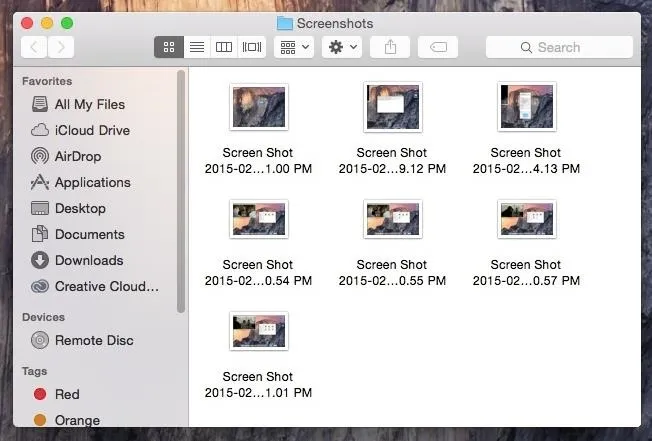652x441 pixels.
Task: Click the Desktop sidebar icon
Action: 40,208
